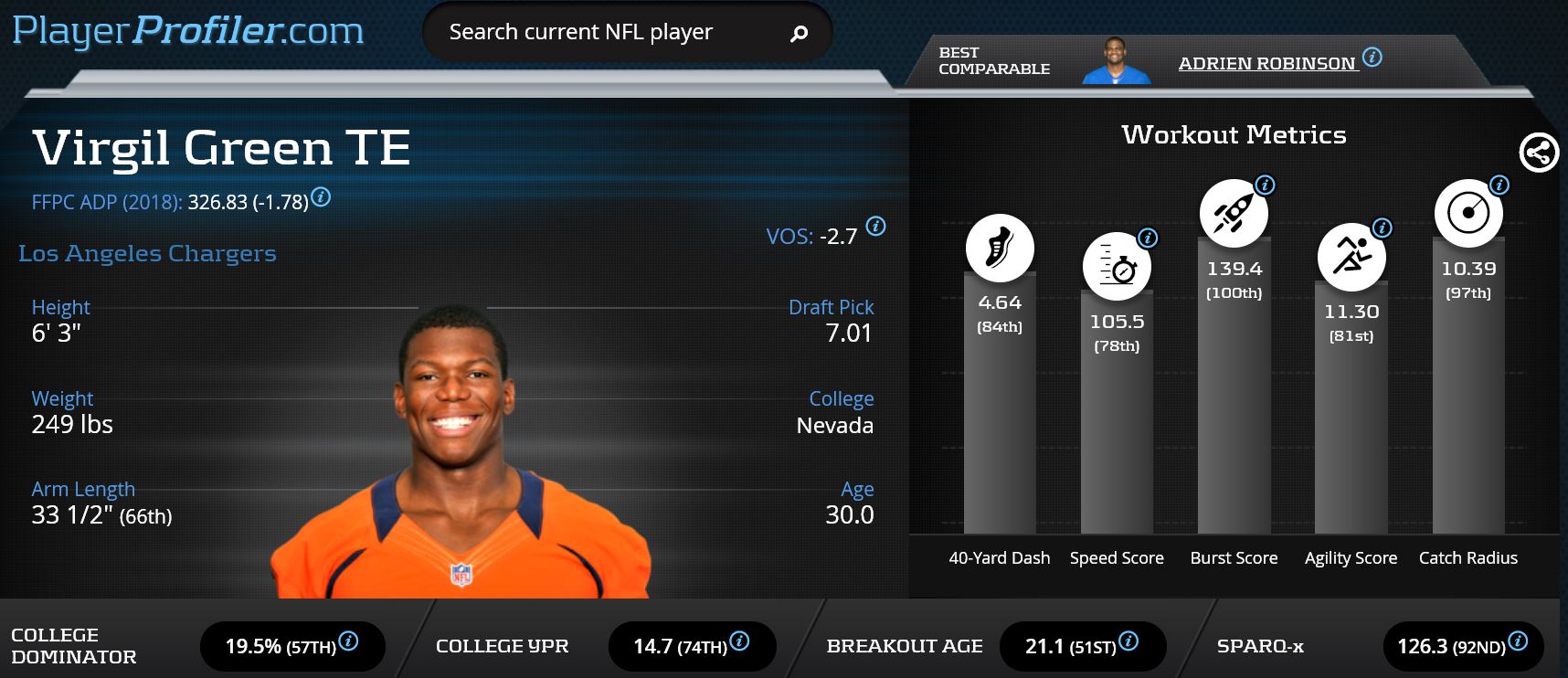Click the Burst Score rocket icon
The height and width of the screenshot is (678, 1568).
pyautogui.click(x=1234, y=213)
